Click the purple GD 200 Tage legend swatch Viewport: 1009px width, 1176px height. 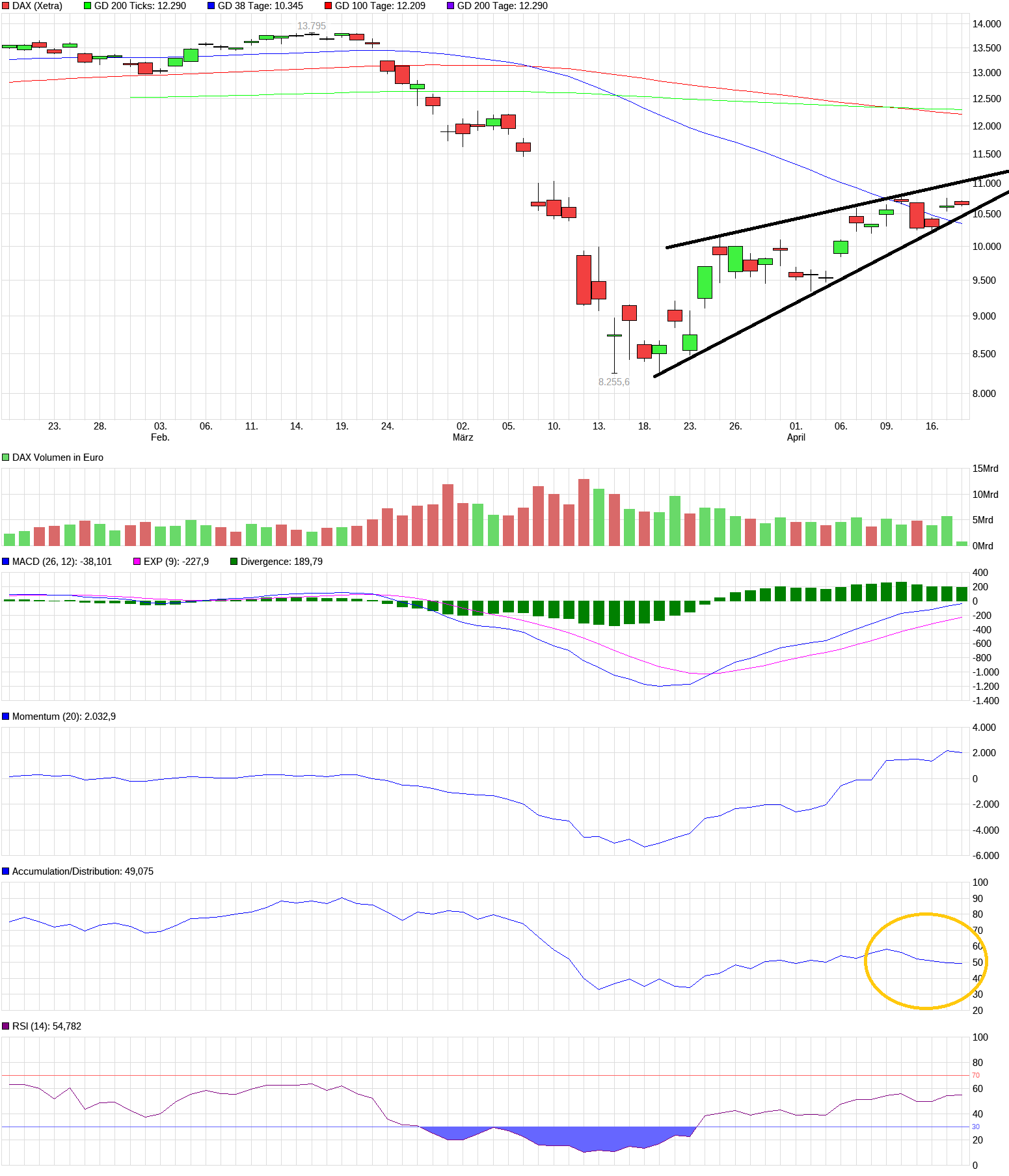pos(451,6)
